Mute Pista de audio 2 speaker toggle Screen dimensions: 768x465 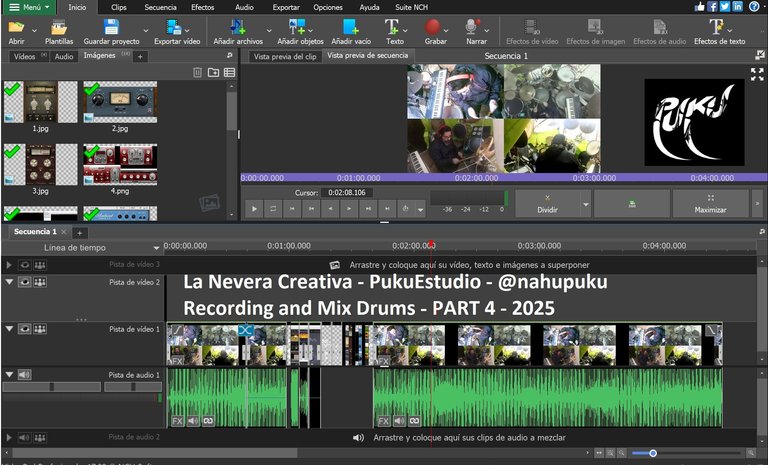(x=24, y=437)
